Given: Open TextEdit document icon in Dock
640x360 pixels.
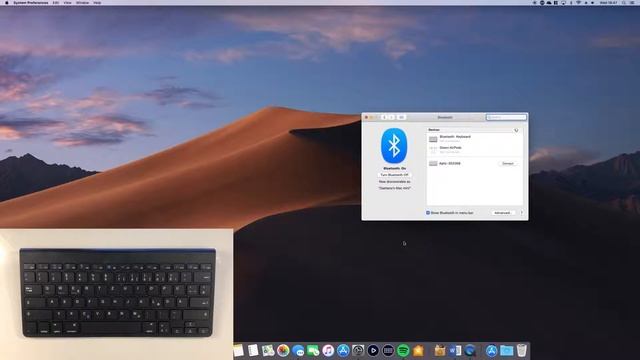Looking at the screenshot, I should (x=253, y=351).
